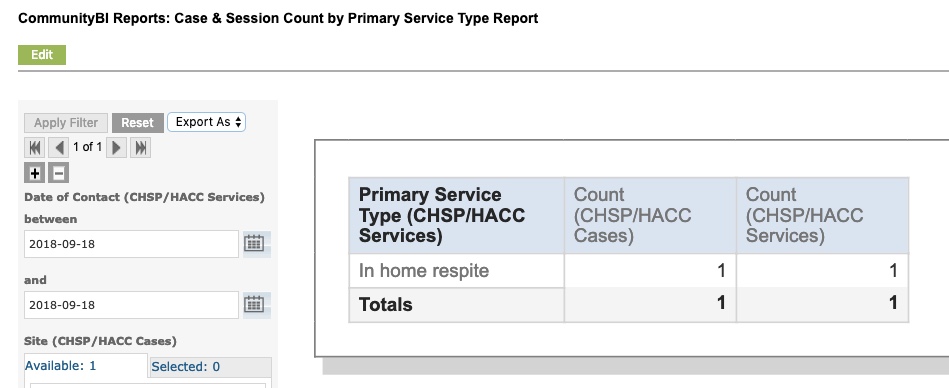Screen dimensions: 949x388
Task: Open calendar for 'between' date
Action: [254, 243]
